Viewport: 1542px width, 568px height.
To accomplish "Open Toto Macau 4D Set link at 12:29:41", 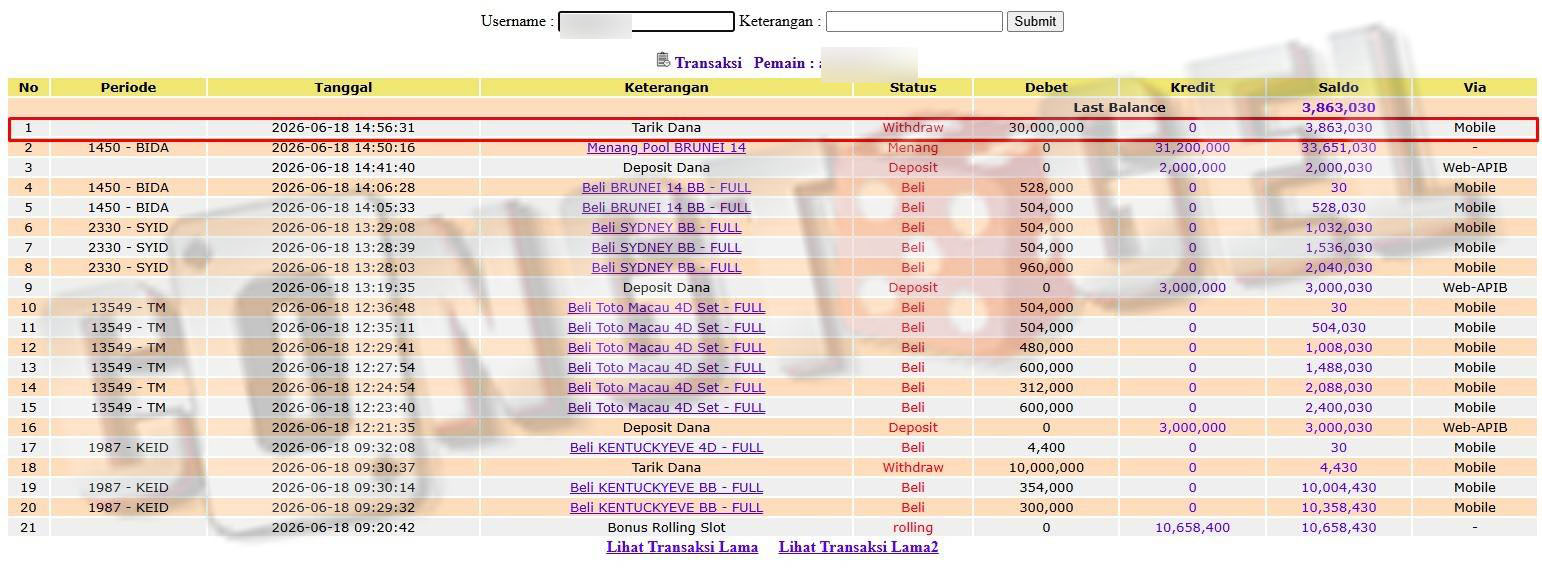I will coord(666,347).
